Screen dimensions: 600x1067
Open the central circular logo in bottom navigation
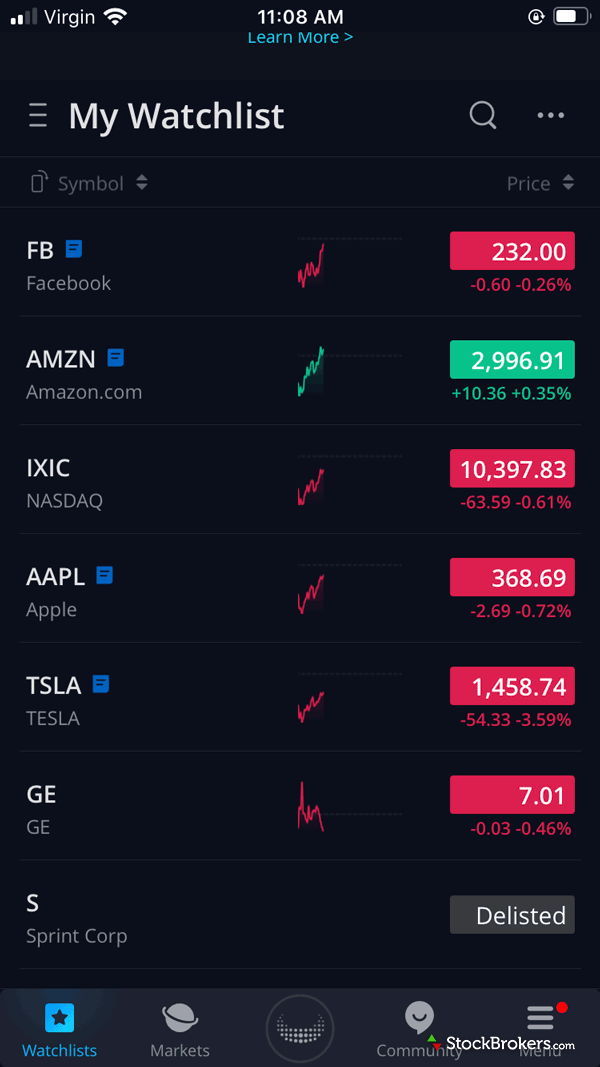click(x=300, y=1027)
